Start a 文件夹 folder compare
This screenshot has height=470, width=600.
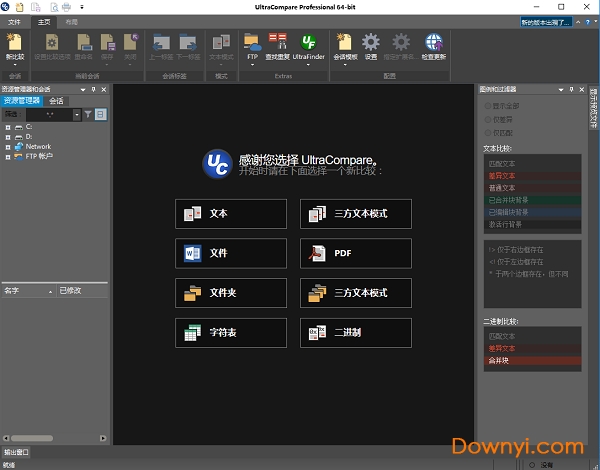click(x=231, y=293)
